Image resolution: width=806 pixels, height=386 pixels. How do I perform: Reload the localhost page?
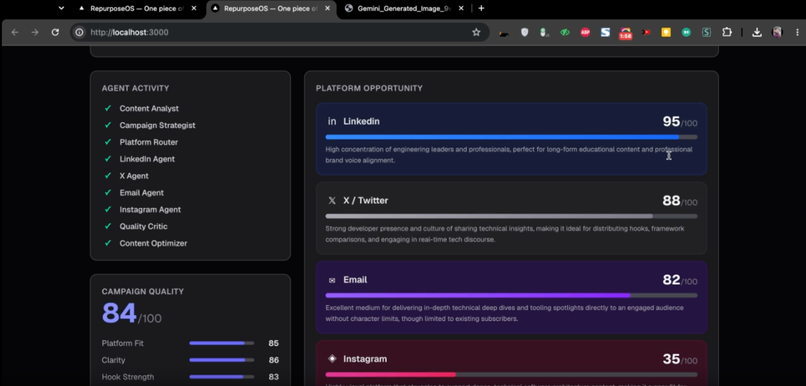55,32
